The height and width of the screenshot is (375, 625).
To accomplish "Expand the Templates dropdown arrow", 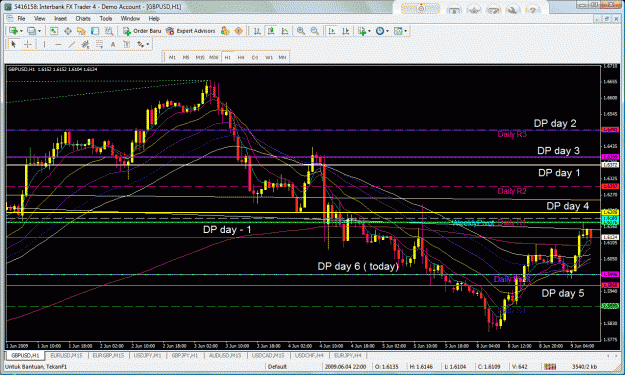I will point(405,31).
